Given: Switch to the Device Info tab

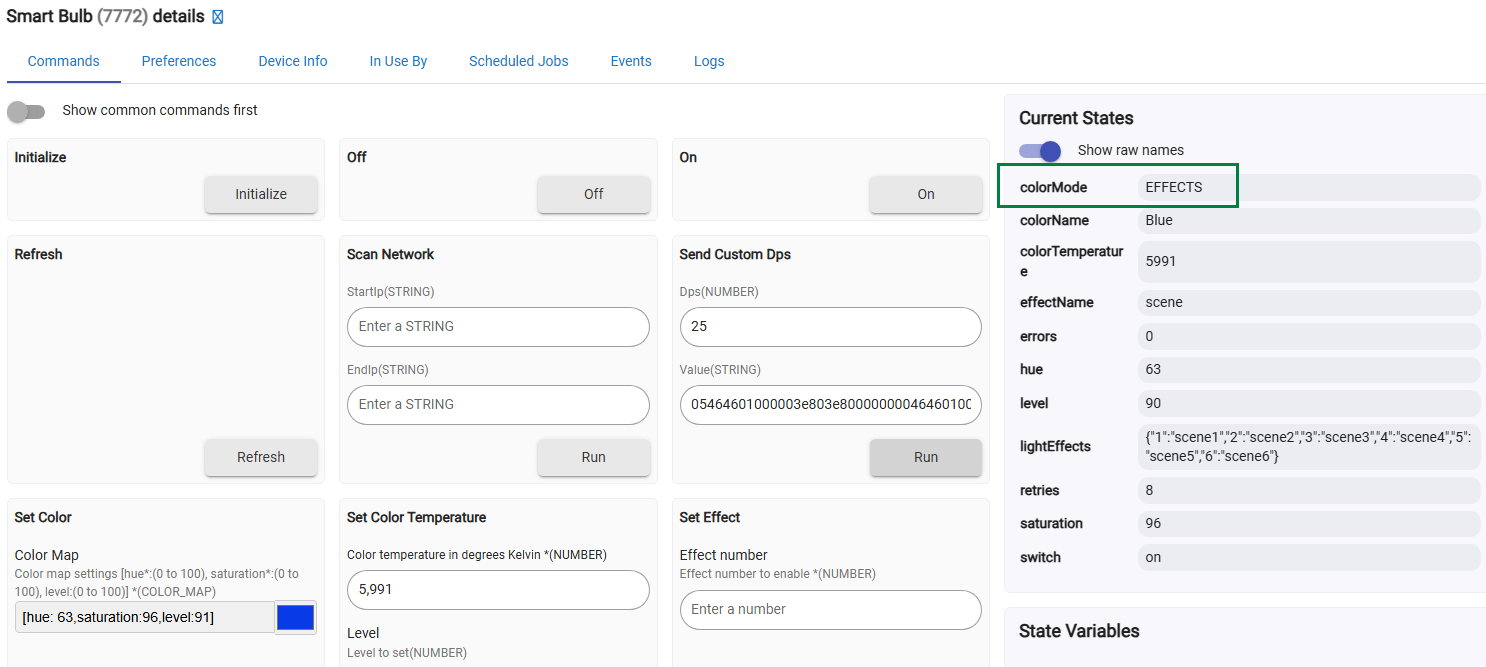Looking at the screenshot, I should click(293, 61).
